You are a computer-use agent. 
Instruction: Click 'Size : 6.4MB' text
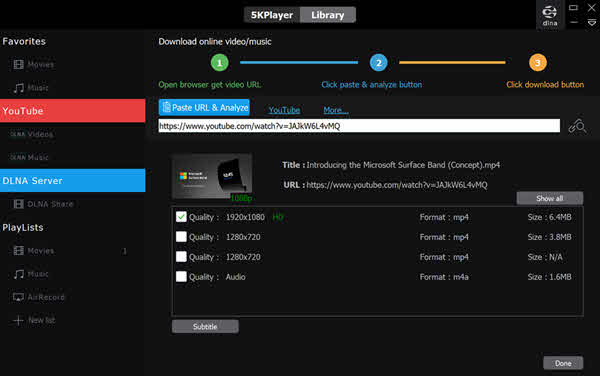point(549,217)
